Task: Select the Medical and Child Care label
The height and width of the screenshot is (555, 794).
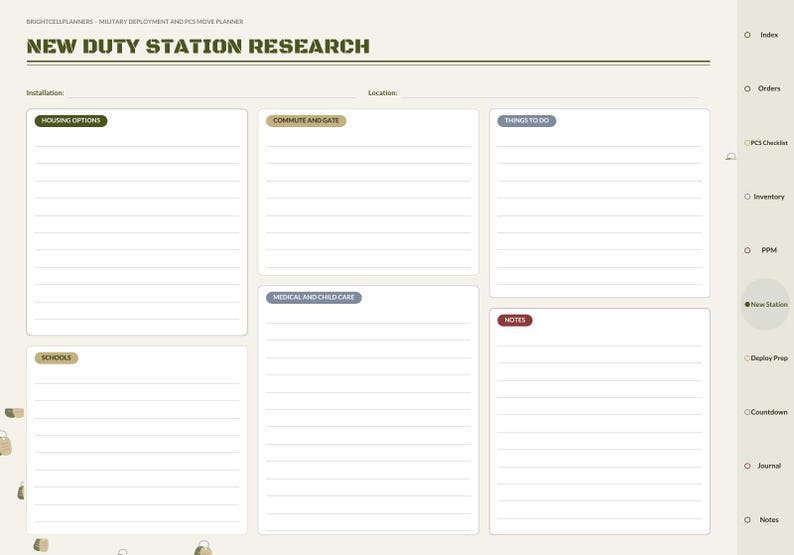Action: [313, 297]
